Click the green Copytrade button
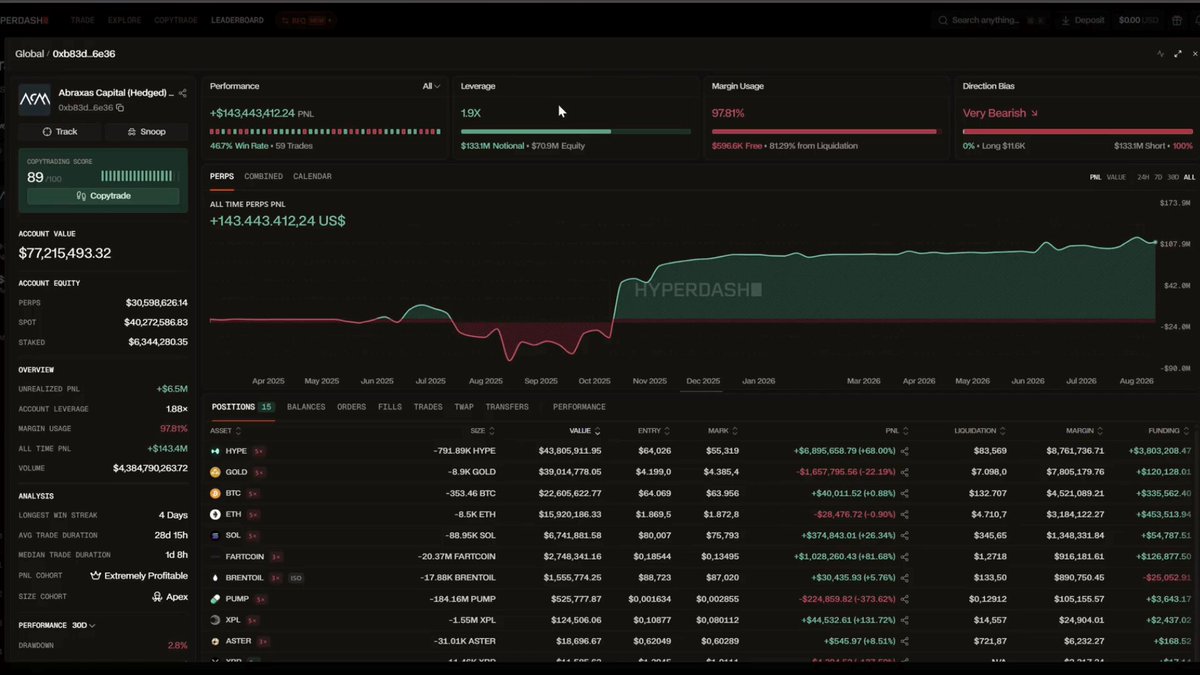 tap(103, 196)
